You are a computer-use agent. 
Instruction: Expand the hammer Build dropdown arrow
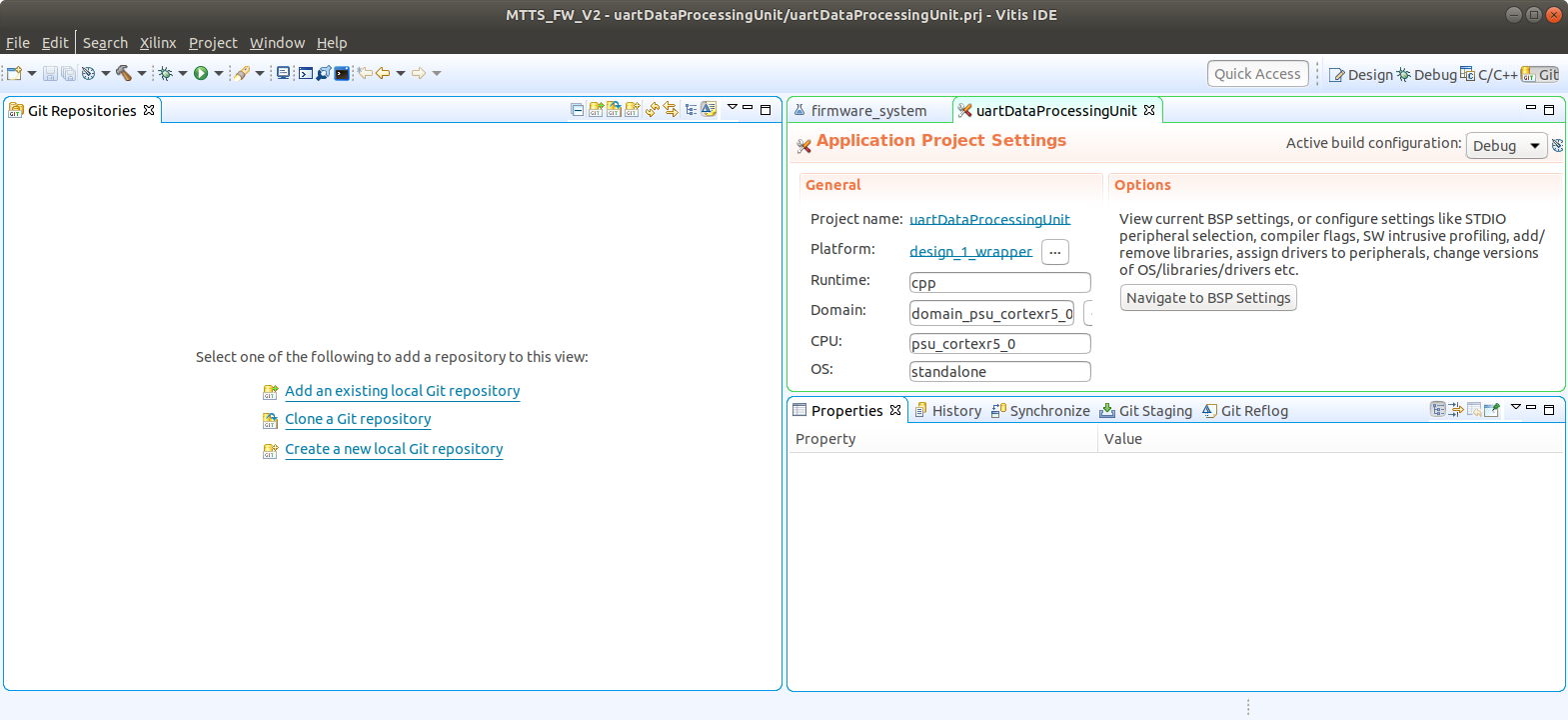[142, 73]
